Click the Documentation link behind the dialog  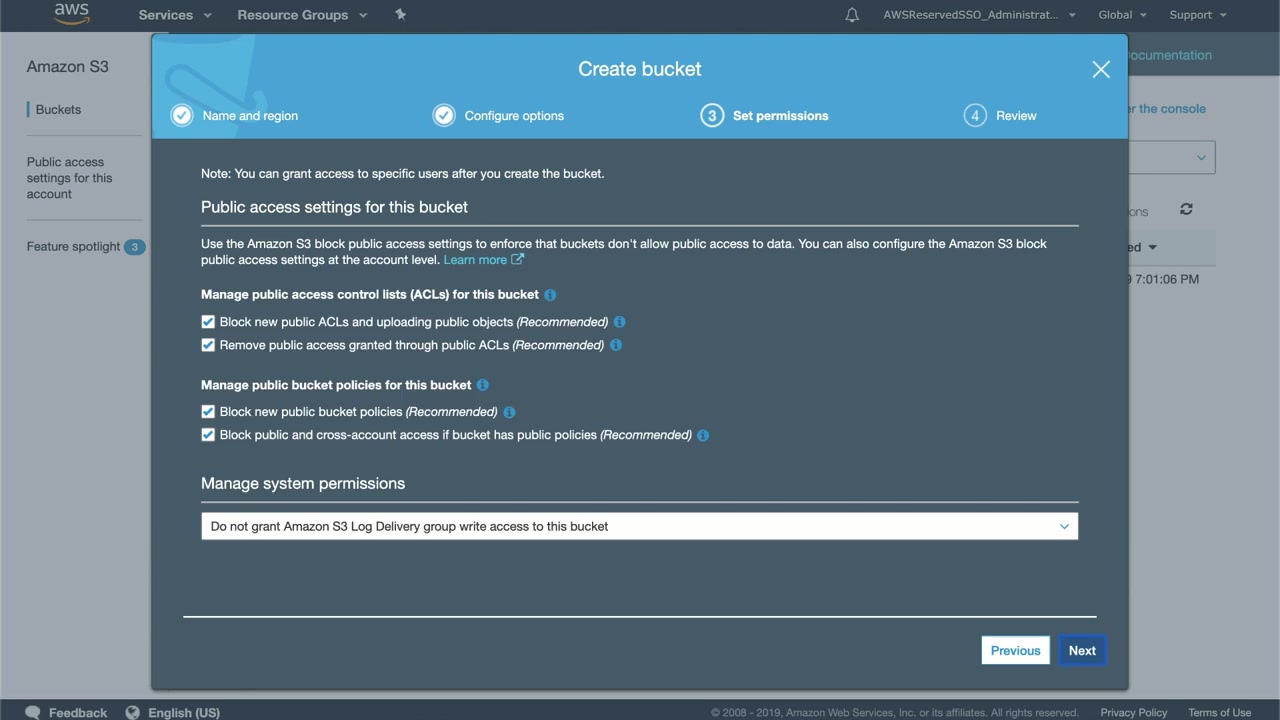(1170, 55)
